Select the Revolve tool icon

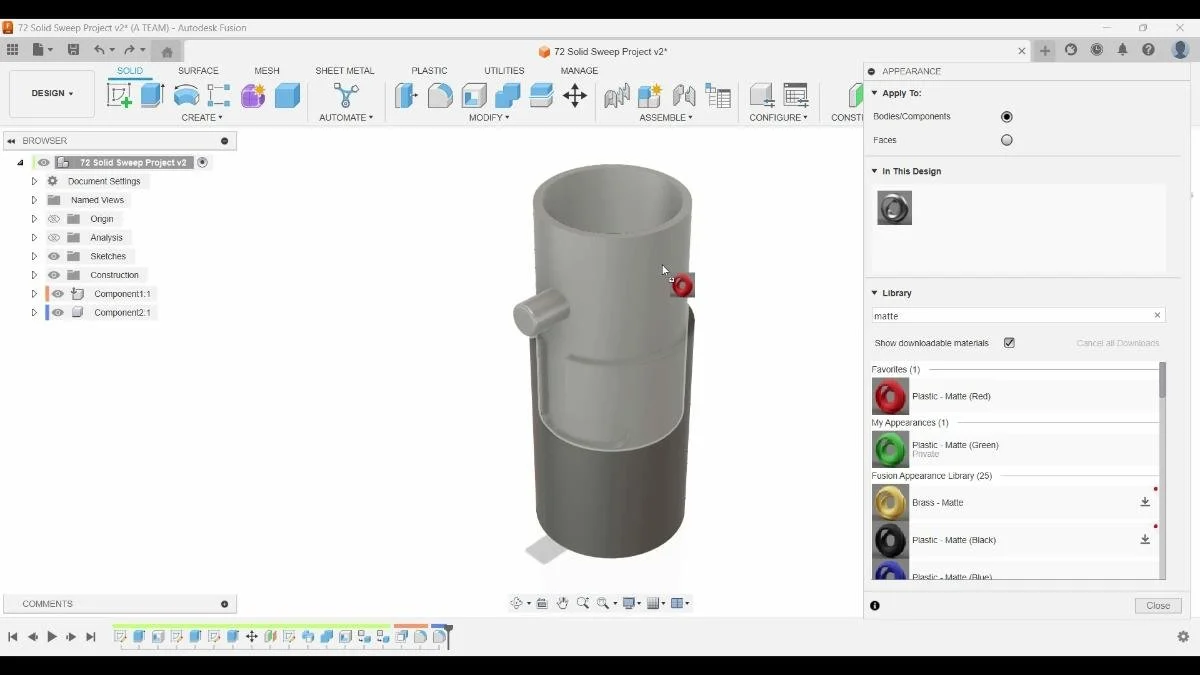pyautogui.click(x=186, y=95)
